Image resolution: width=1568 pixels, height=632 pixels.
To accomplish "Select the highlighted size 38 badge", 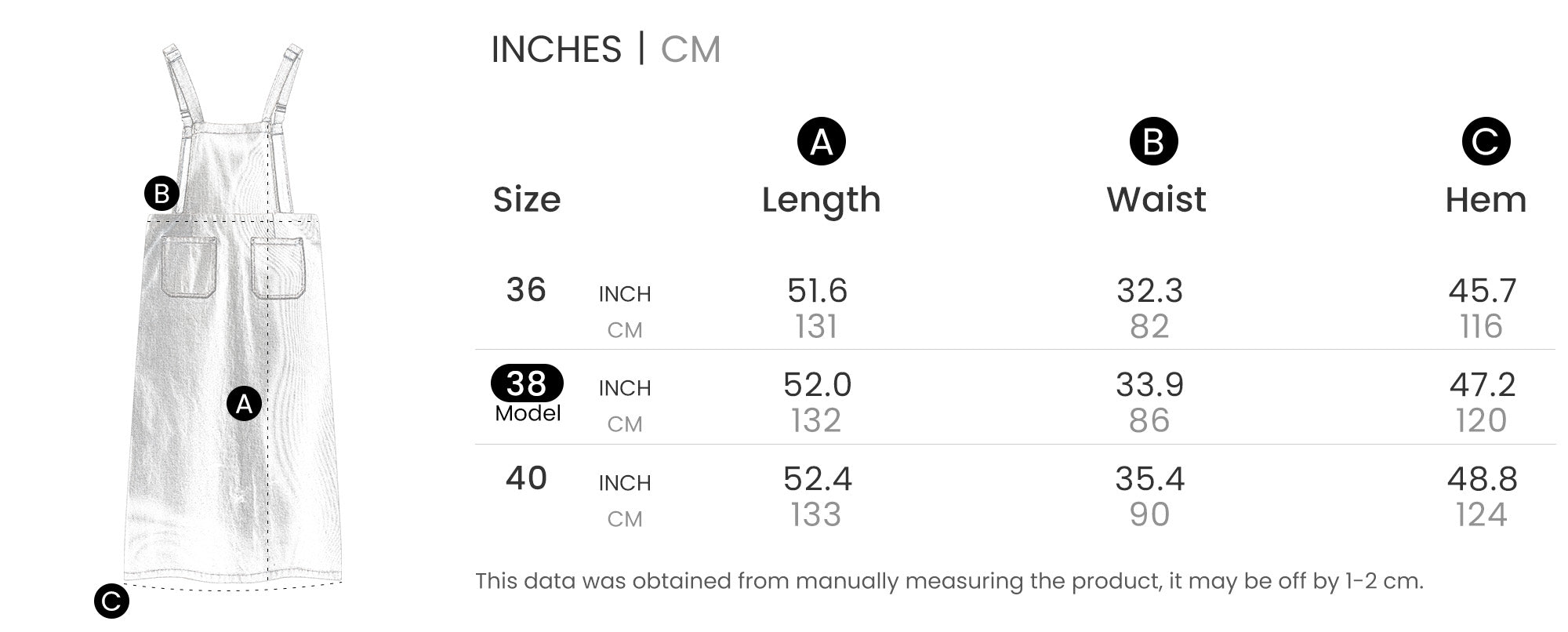I will (527, 383).
